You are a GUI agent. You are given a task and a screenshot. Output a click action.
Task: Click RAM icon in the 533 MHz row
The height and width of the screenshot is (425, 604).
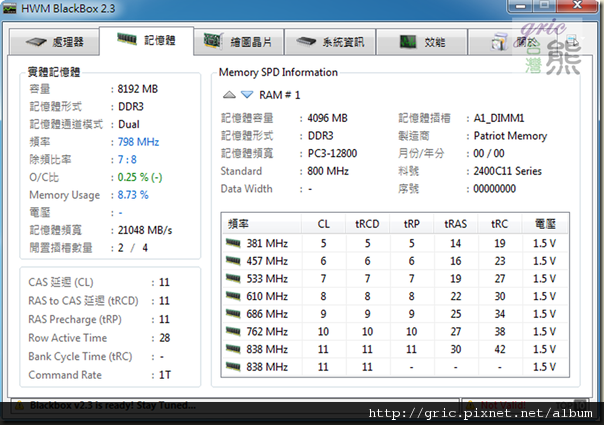pyautogui.click(x=233, y=278)
